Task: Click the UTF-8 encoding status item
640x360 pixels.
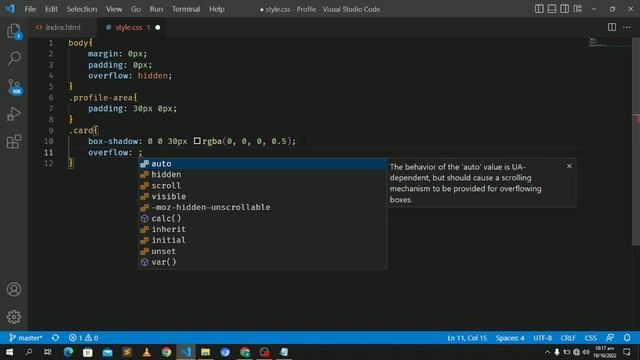Action: [x=542, y=338]
